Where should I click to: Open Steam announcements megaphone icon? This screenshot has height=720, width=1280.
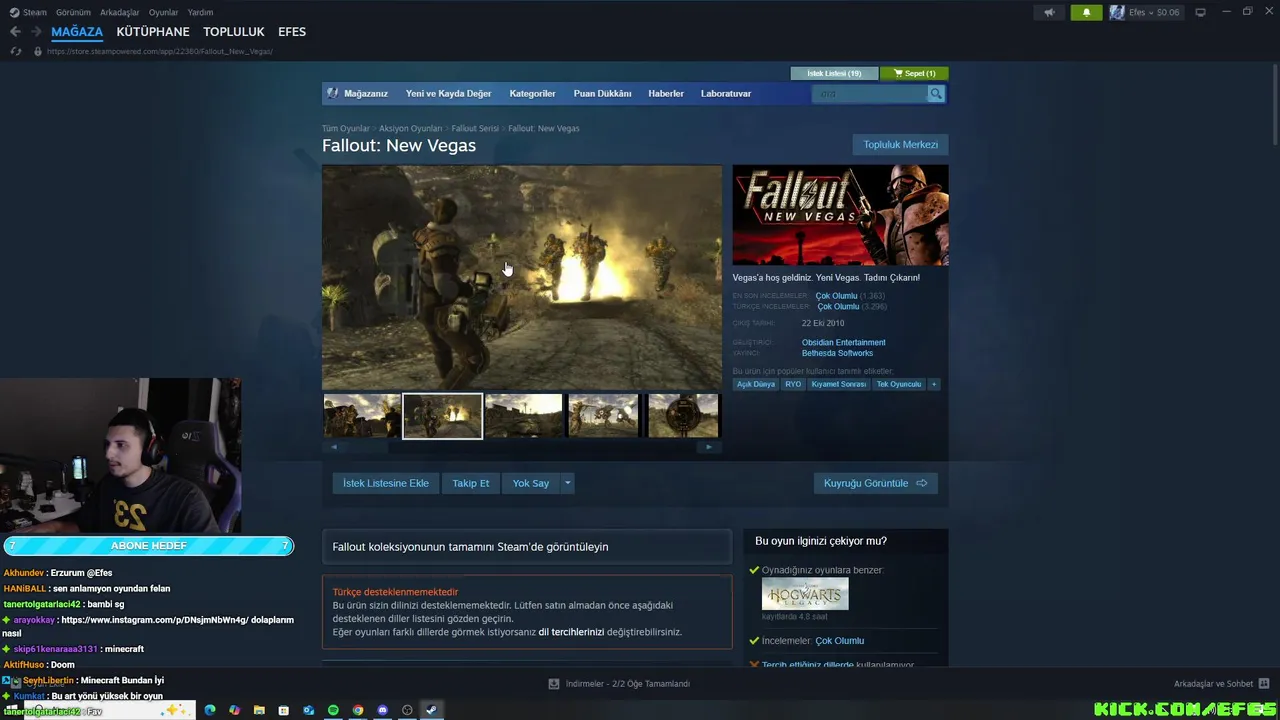[1049, 12]
